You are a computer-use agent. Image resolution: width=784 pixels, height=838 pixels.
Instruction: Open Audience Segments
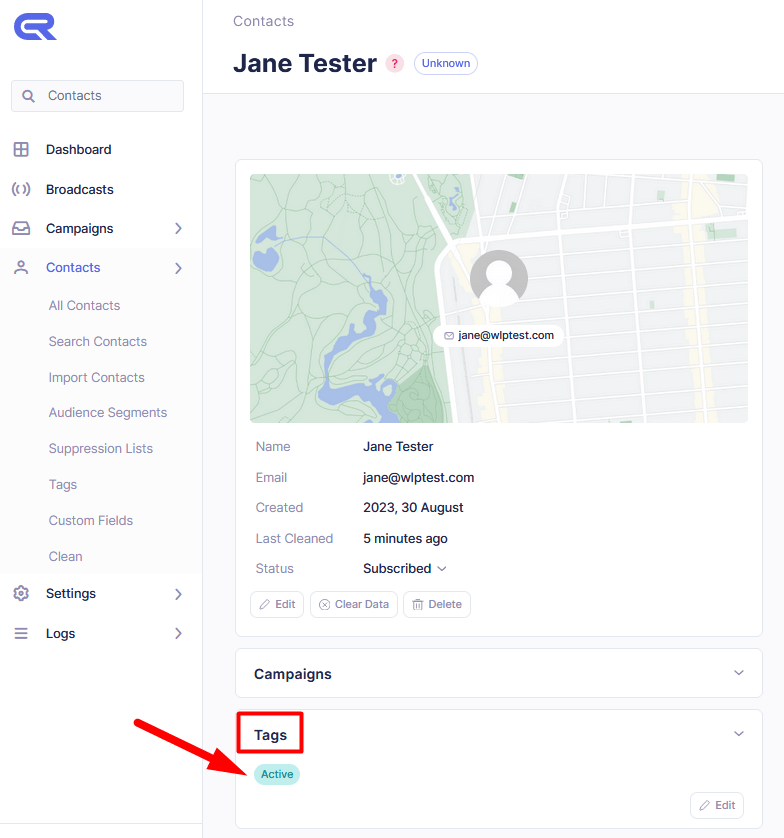(x=108, y=413)
